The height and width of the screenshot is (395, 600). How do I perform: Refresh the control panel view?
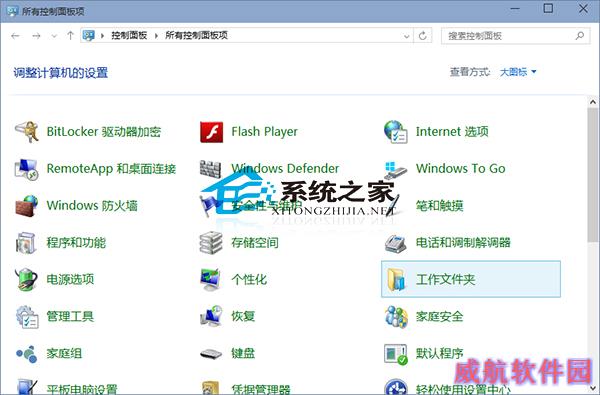[x=422, y=36]
